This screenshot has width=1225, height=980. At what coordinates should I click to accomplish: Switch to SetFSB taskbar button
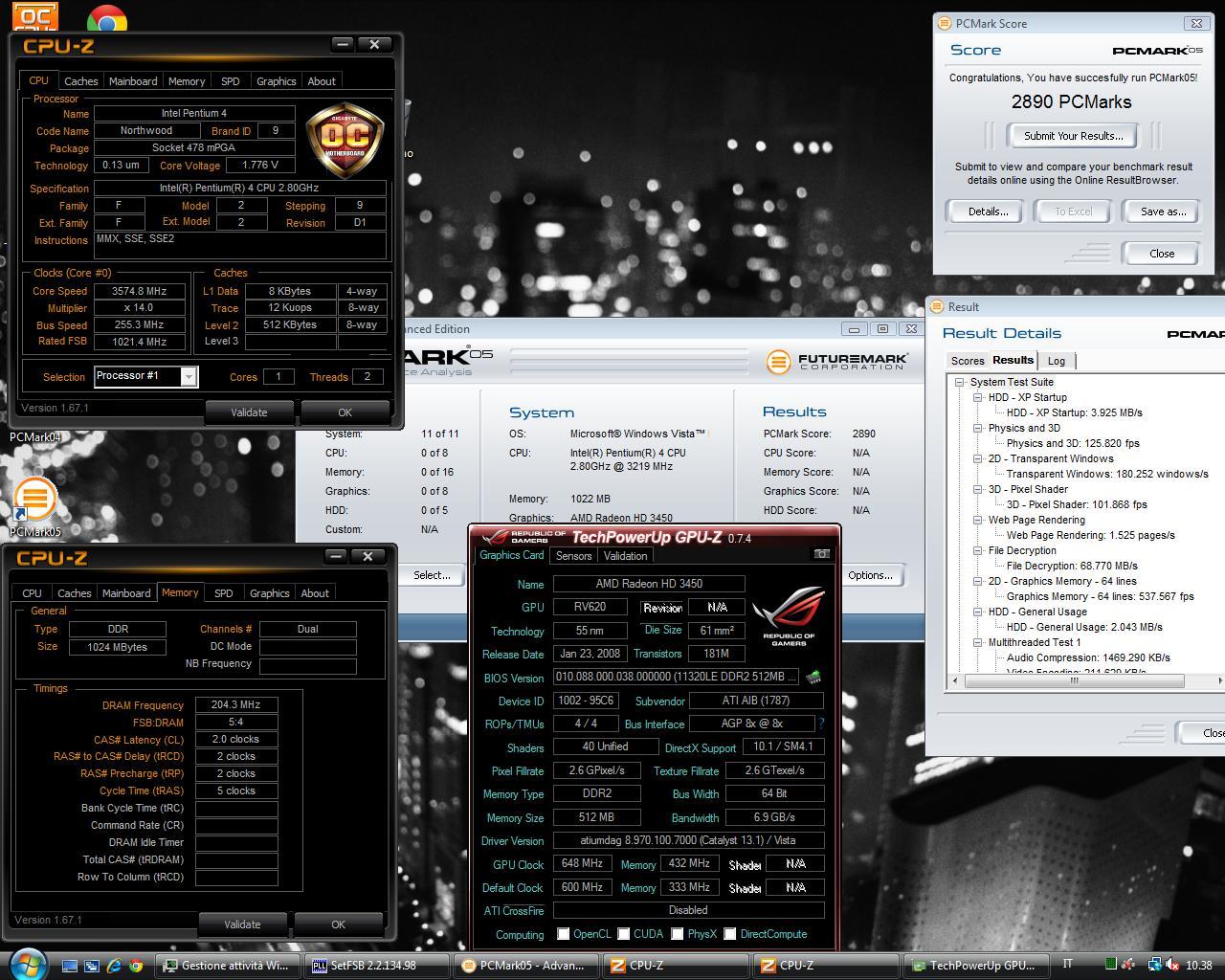click(378, 966)
